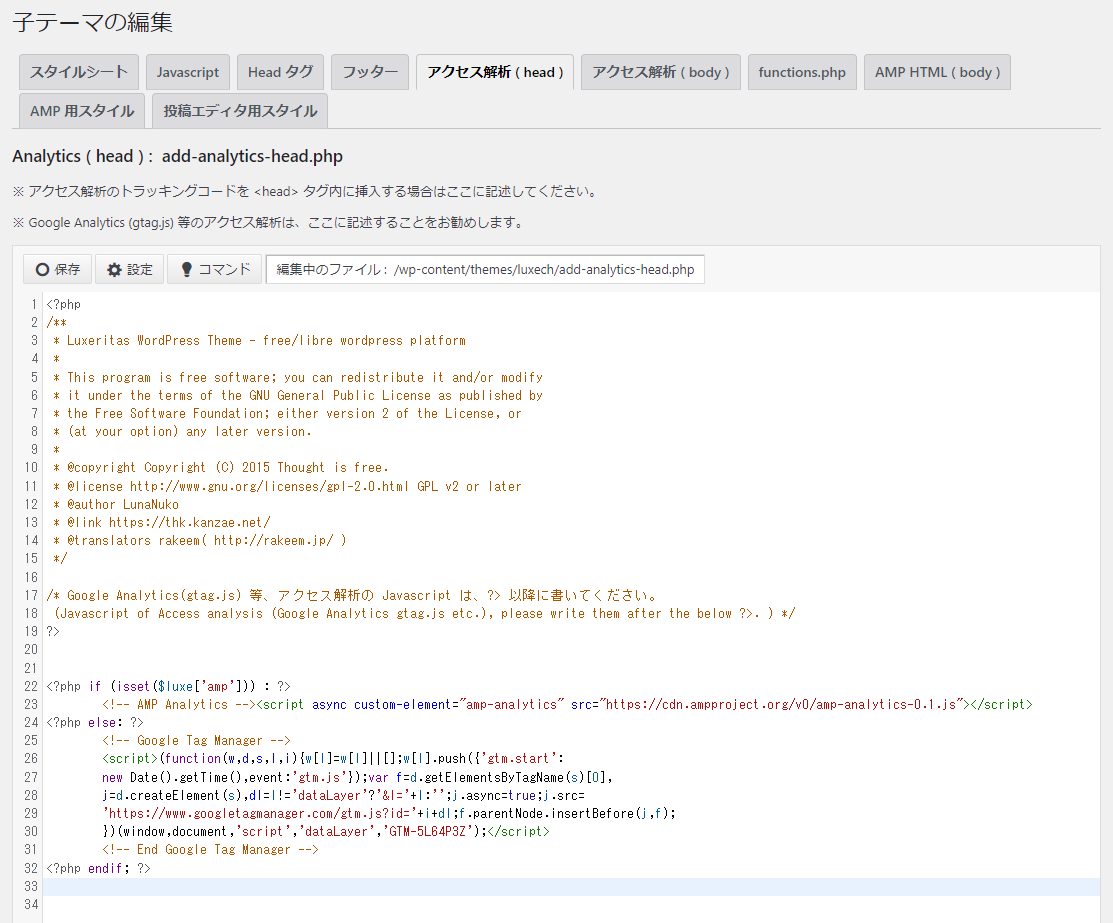Click the googletagmanager.com URL line
Viewport: 1113px width, 923px height.
[389, 813]
